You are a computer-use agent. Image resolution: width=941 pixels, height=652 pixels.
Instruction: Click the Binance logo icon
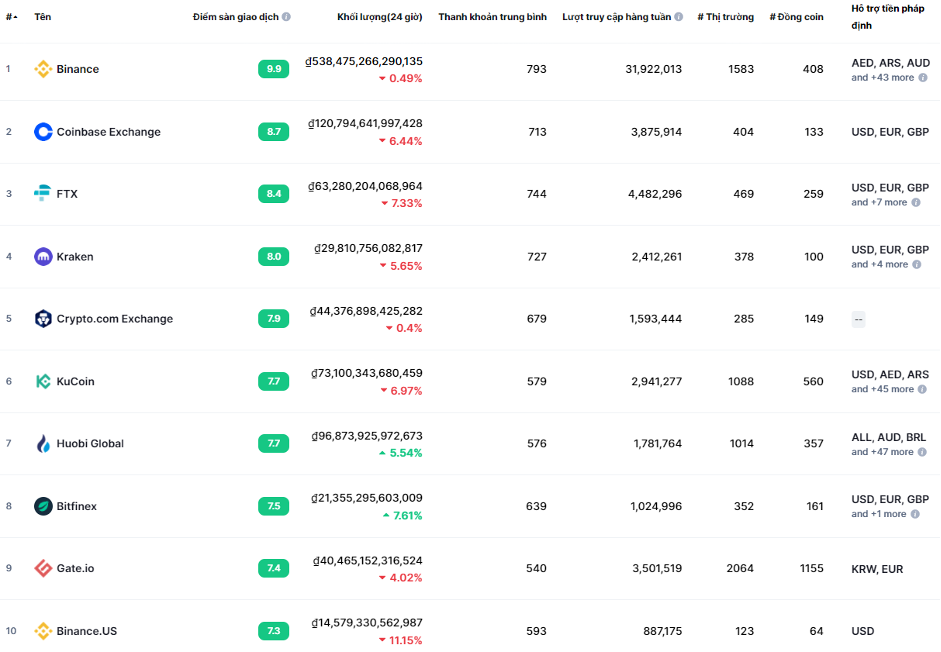pos(43,69)
